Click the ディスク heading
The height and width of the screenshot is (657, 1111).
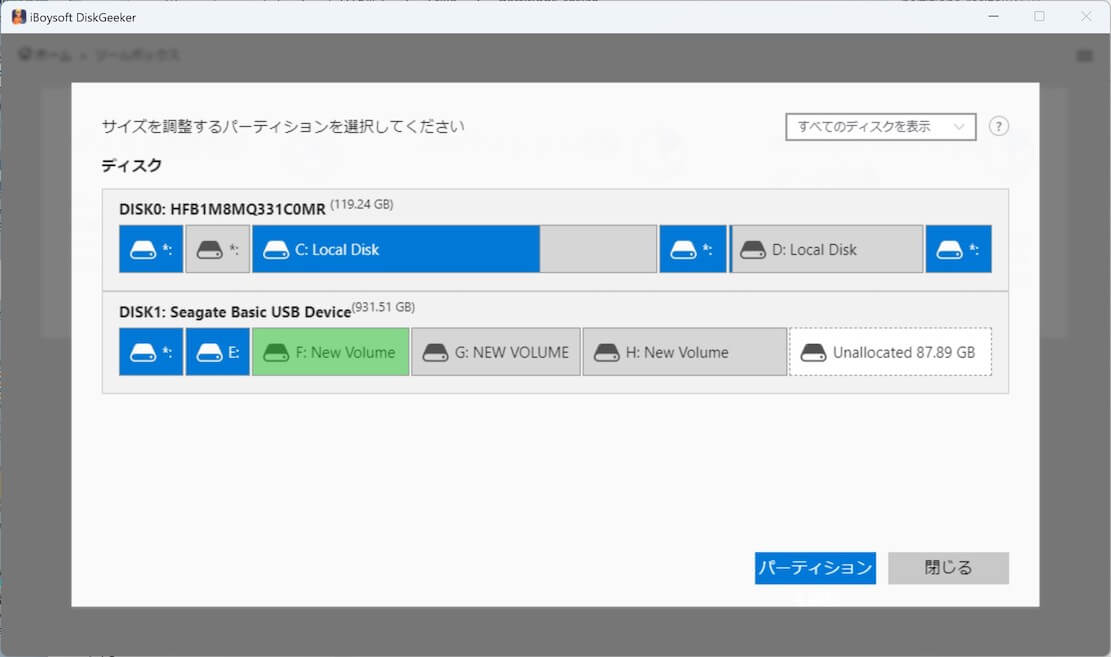132,165
